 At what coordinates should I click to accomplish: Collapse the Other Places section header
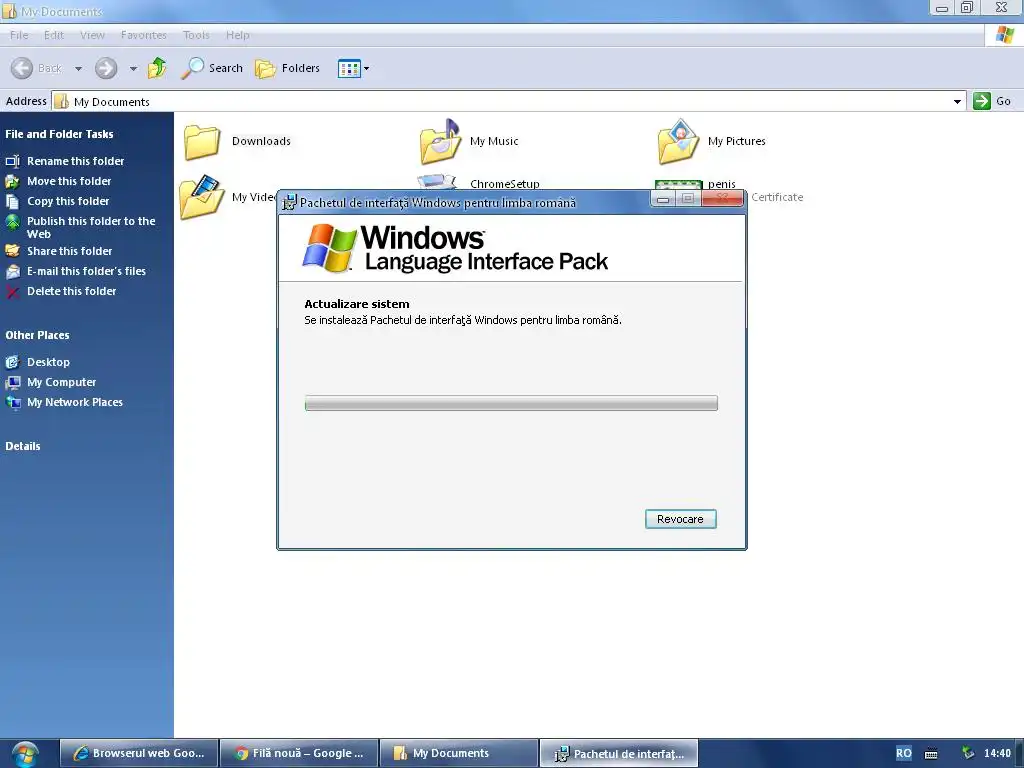pyautogui.click(x=37, y=335)
